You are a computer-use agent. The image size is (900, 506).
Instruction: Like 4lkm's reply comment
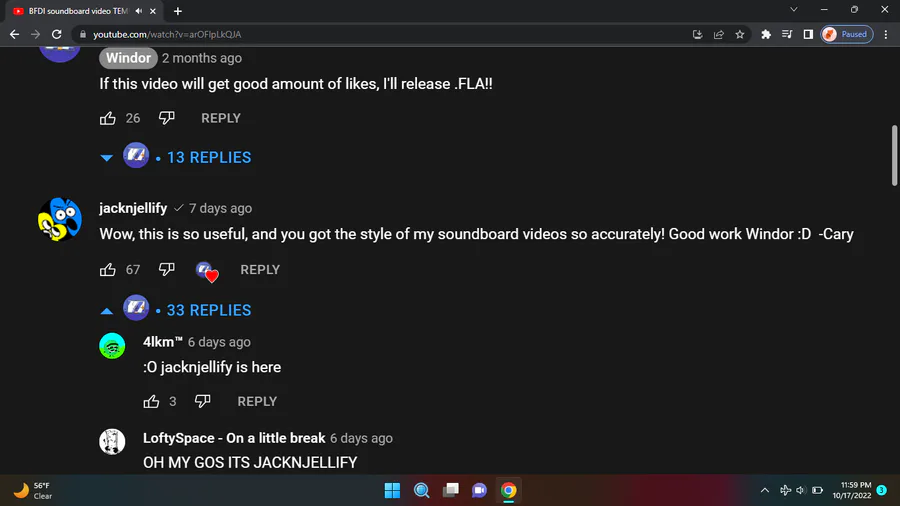click(x=152, y=401)
